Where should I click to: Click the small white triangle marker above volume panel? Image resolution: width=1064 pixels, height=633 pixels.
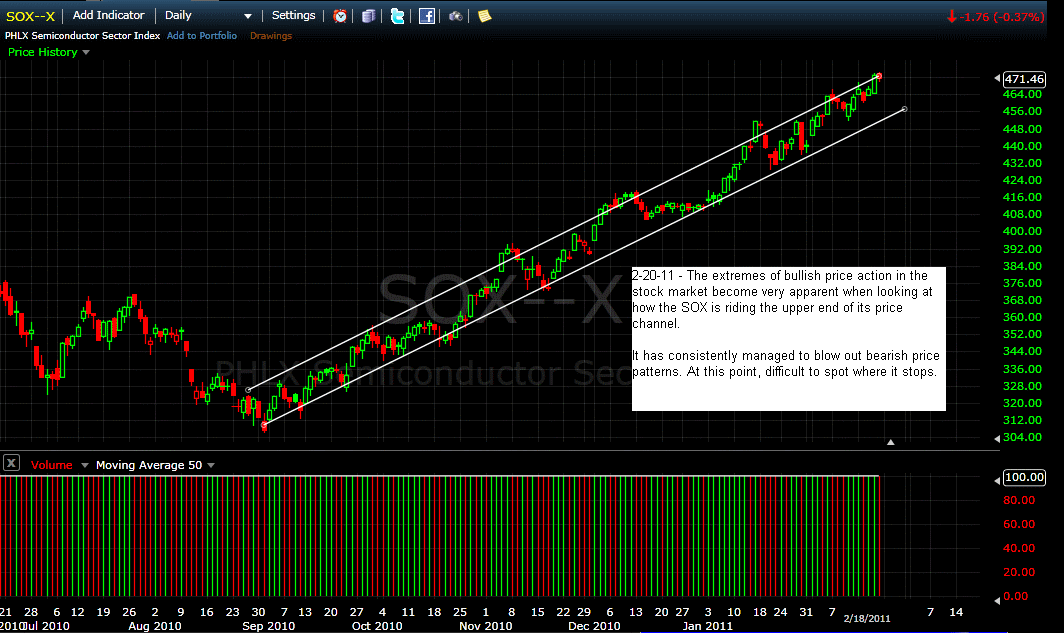click(x=890, y=442)
